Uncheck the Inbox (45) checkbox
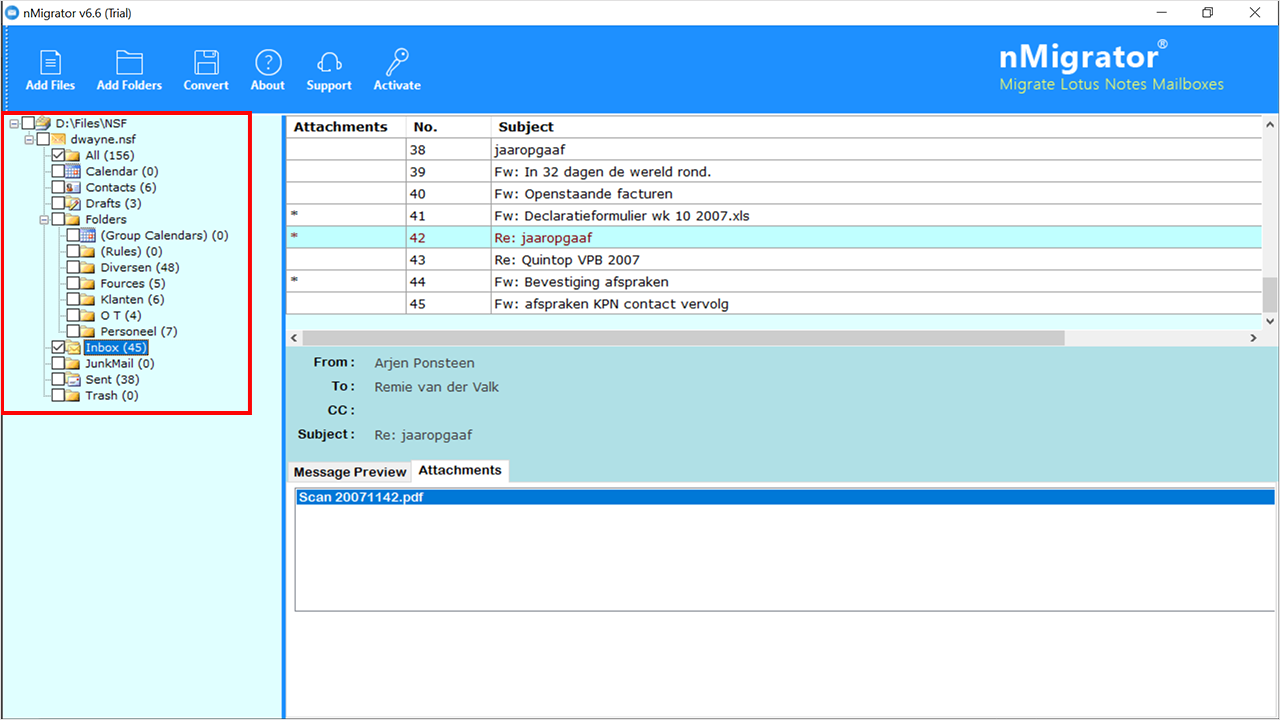The height and width of the screenshot is (720, 1280). click(59, 348)
